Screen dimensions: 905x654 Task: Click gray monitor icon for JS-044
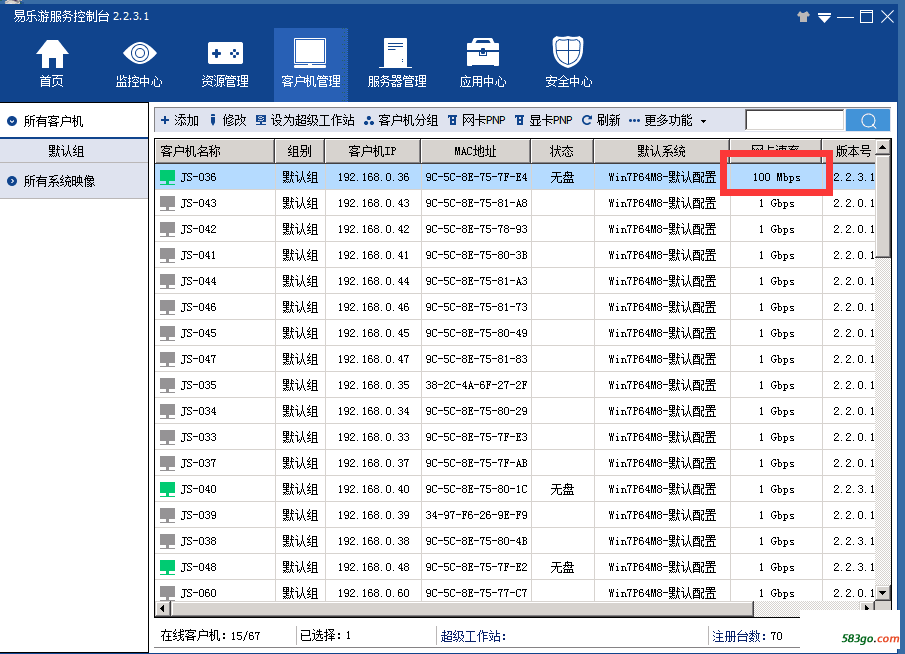coord(167,281)
